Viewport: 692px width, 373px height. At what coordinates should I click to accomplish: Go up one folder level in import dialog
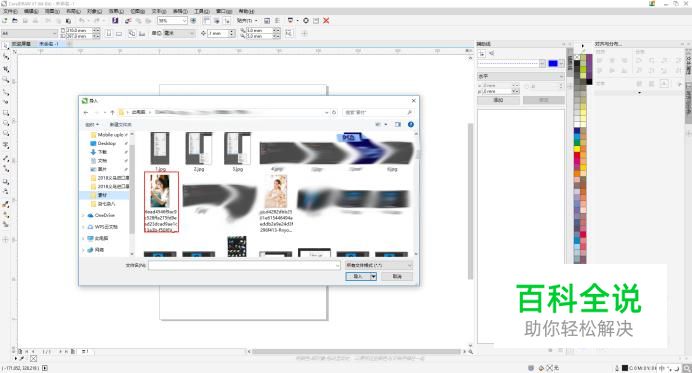coord(112,112)
